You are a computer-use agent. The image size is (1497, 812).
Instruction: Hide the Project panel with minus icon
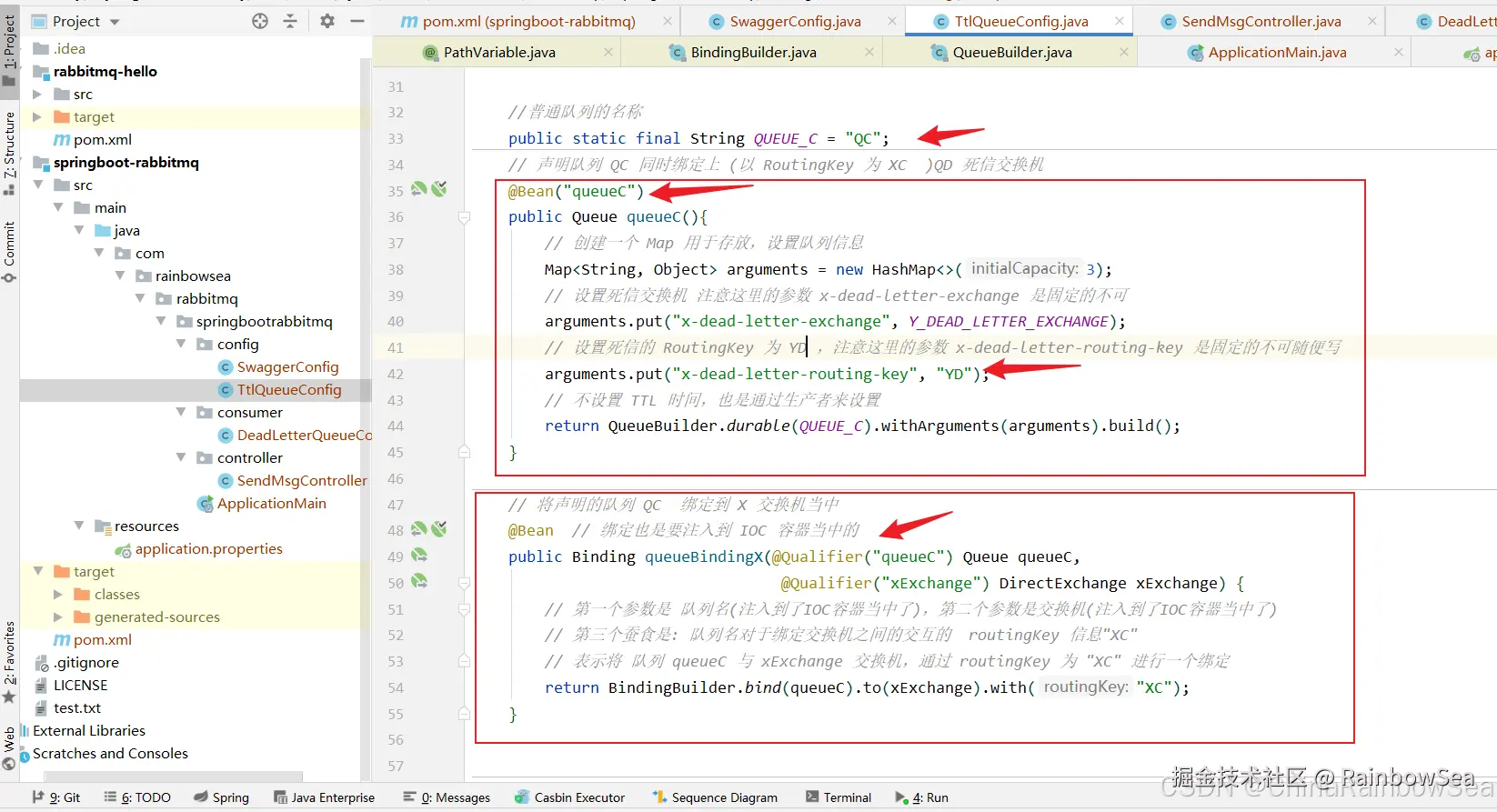pyautogui.click(x=357, y=21)
